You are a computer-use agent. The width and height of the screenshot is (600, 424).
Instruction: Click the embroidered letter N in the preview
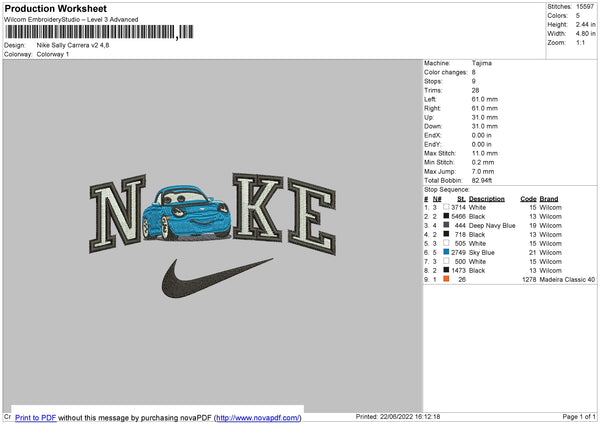click(x=117, y=214)
